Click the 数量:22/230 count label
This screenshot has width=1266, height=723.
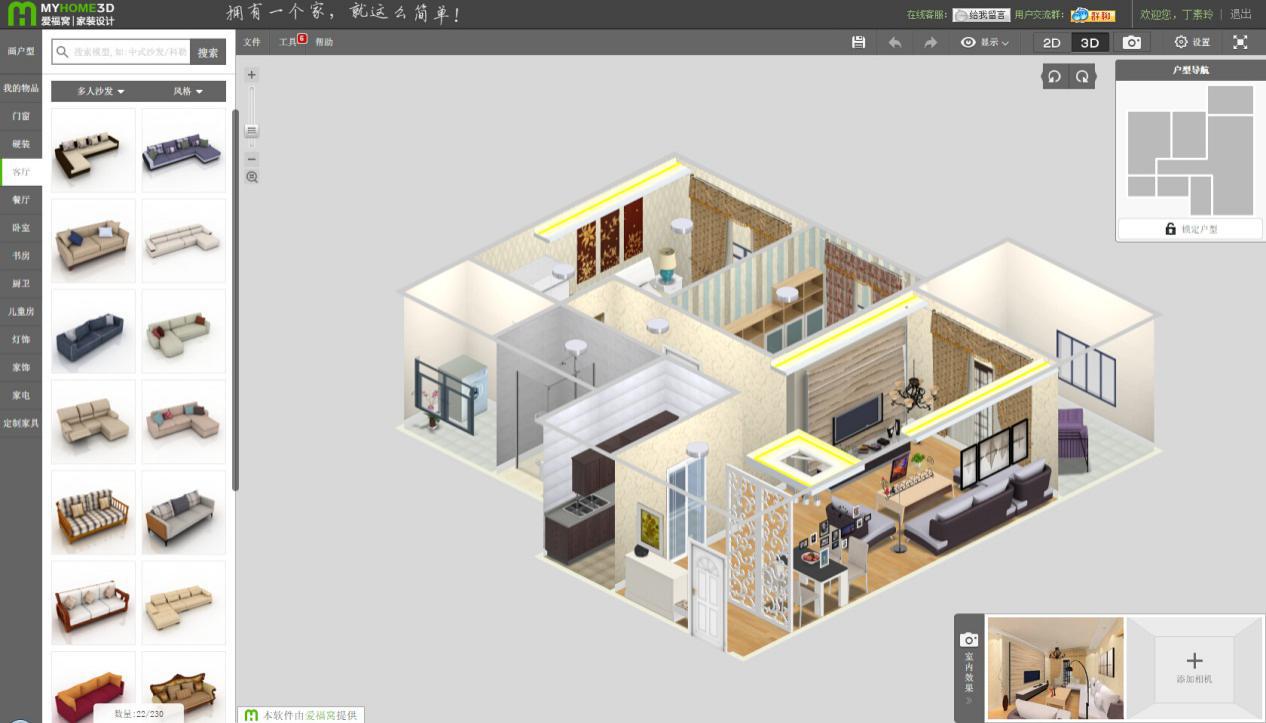[138, 714]
